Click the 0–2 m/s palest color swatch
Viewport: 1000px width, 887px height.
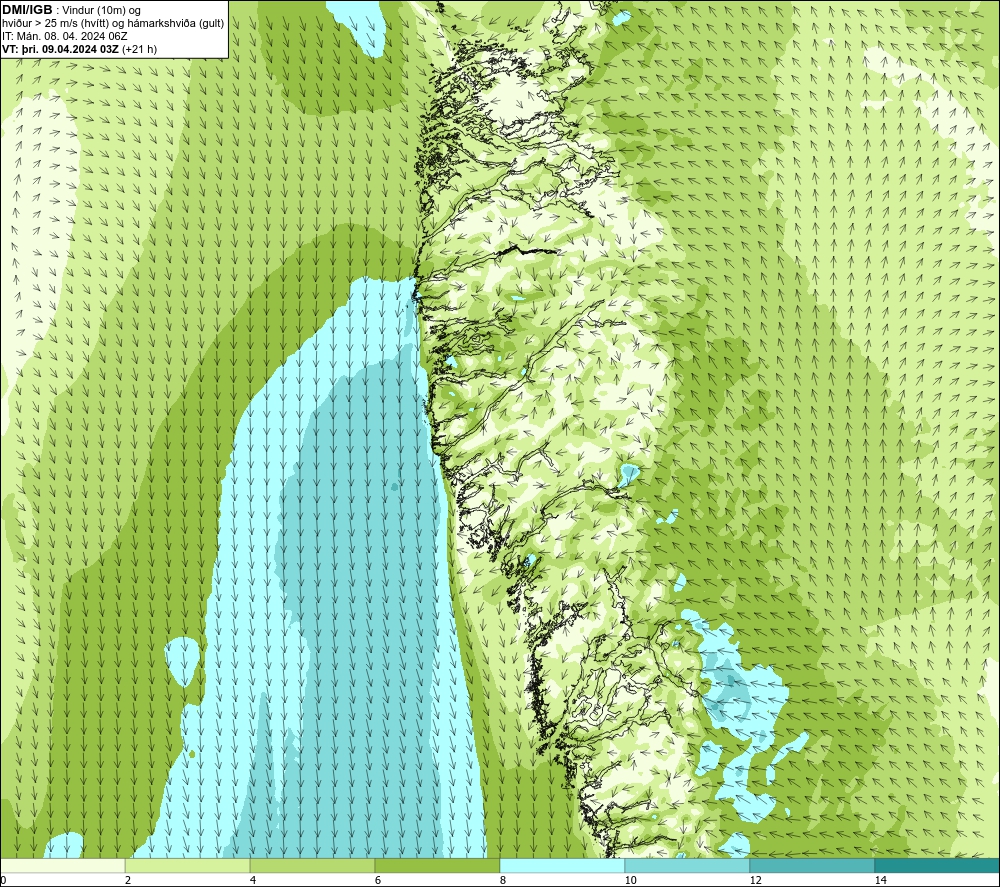62,865
